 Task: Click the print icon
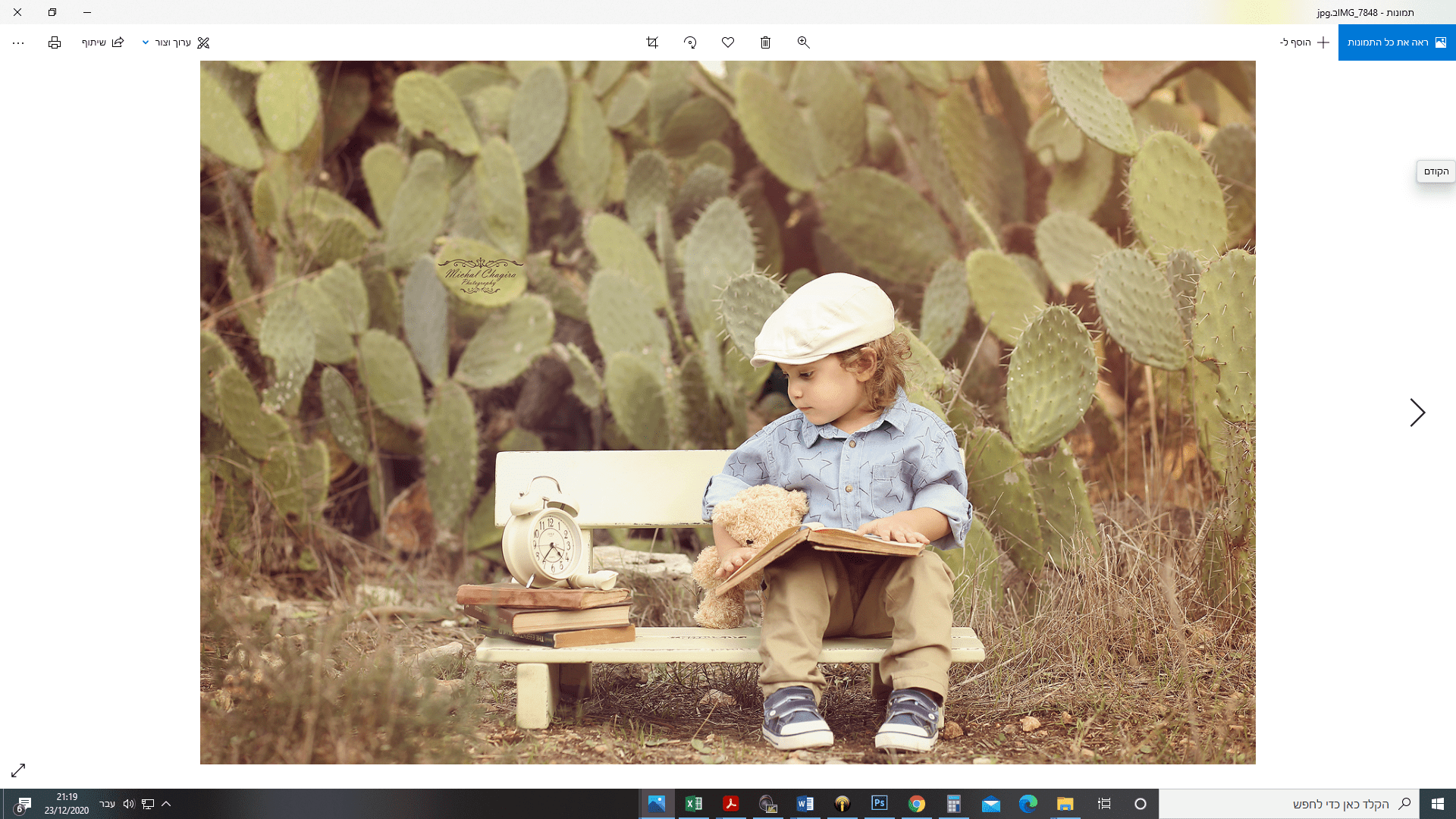click(55, 42)
